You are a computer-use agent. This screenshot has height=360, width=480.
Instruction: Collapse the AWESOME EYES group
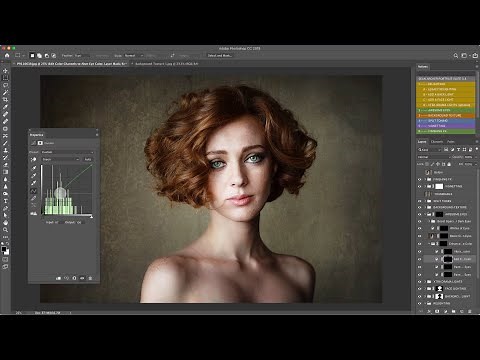click(425, 214)
